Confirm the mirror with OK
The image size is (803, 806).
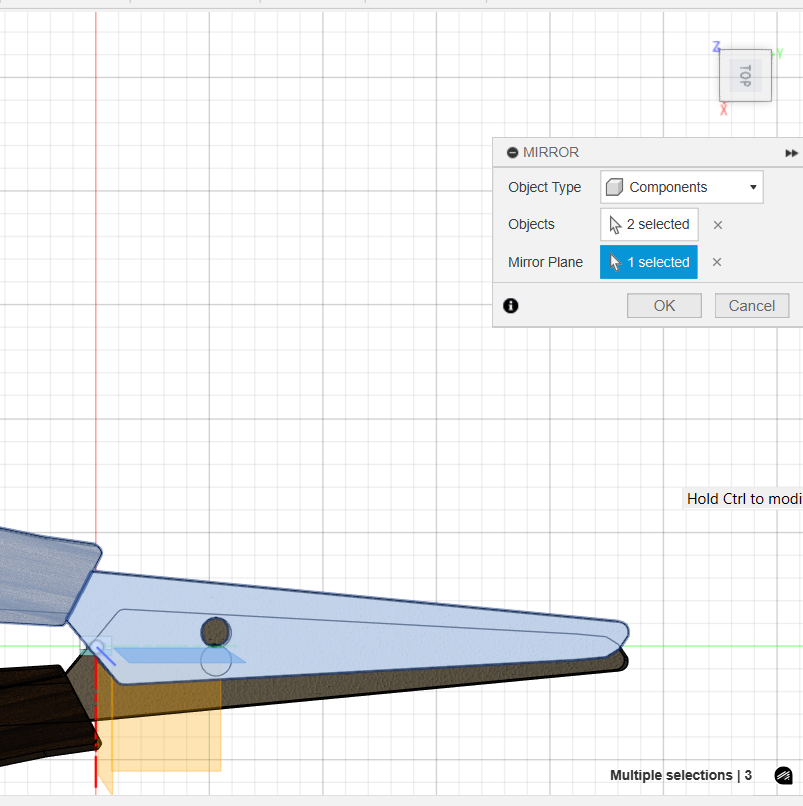[x=664, y=306]
